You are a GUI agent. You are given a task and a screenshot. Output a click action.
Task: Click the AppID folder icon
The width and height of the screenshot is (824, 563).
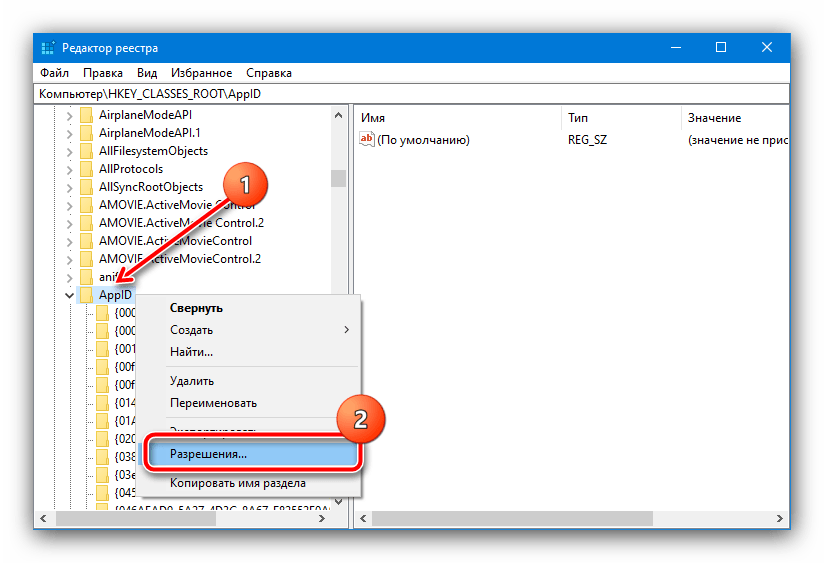coord(87,295)
